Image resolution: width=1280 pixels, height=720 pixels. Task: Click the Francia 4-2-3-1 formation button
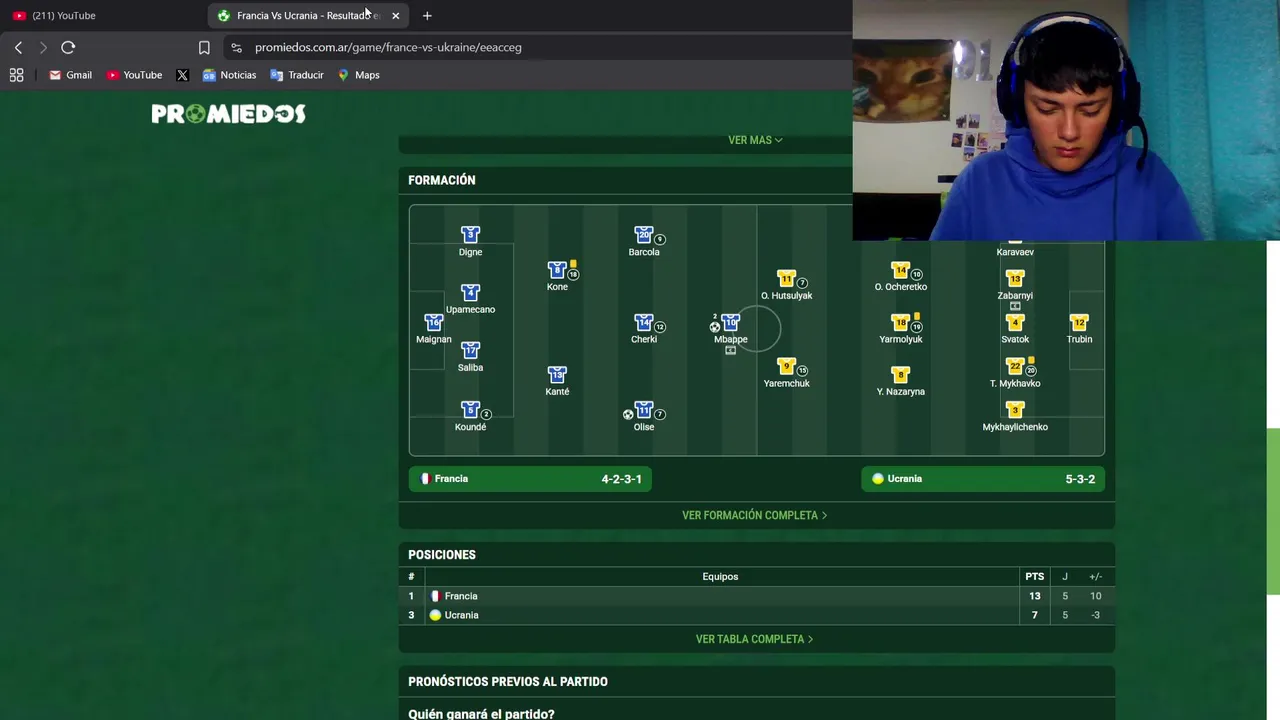[x=530, y=479]
